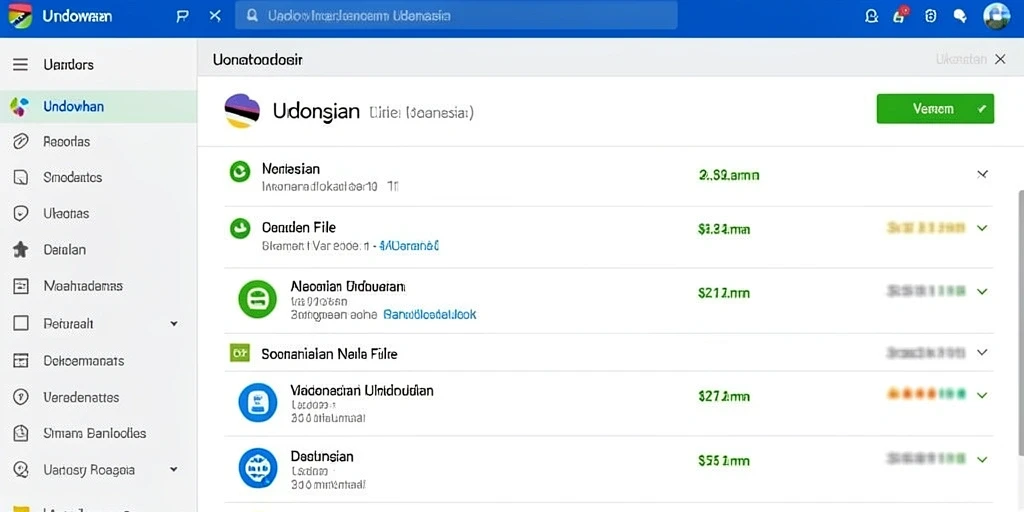Click the colored rating bar of Vladonadian Ulnidodian

926,394
